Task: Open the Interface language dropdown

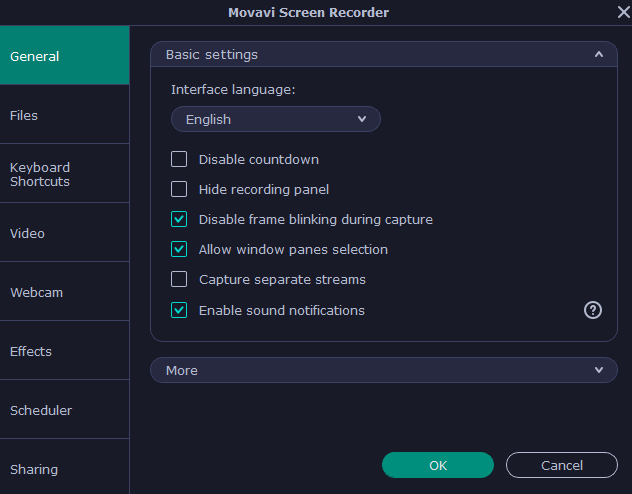Action: coord(276,119)
